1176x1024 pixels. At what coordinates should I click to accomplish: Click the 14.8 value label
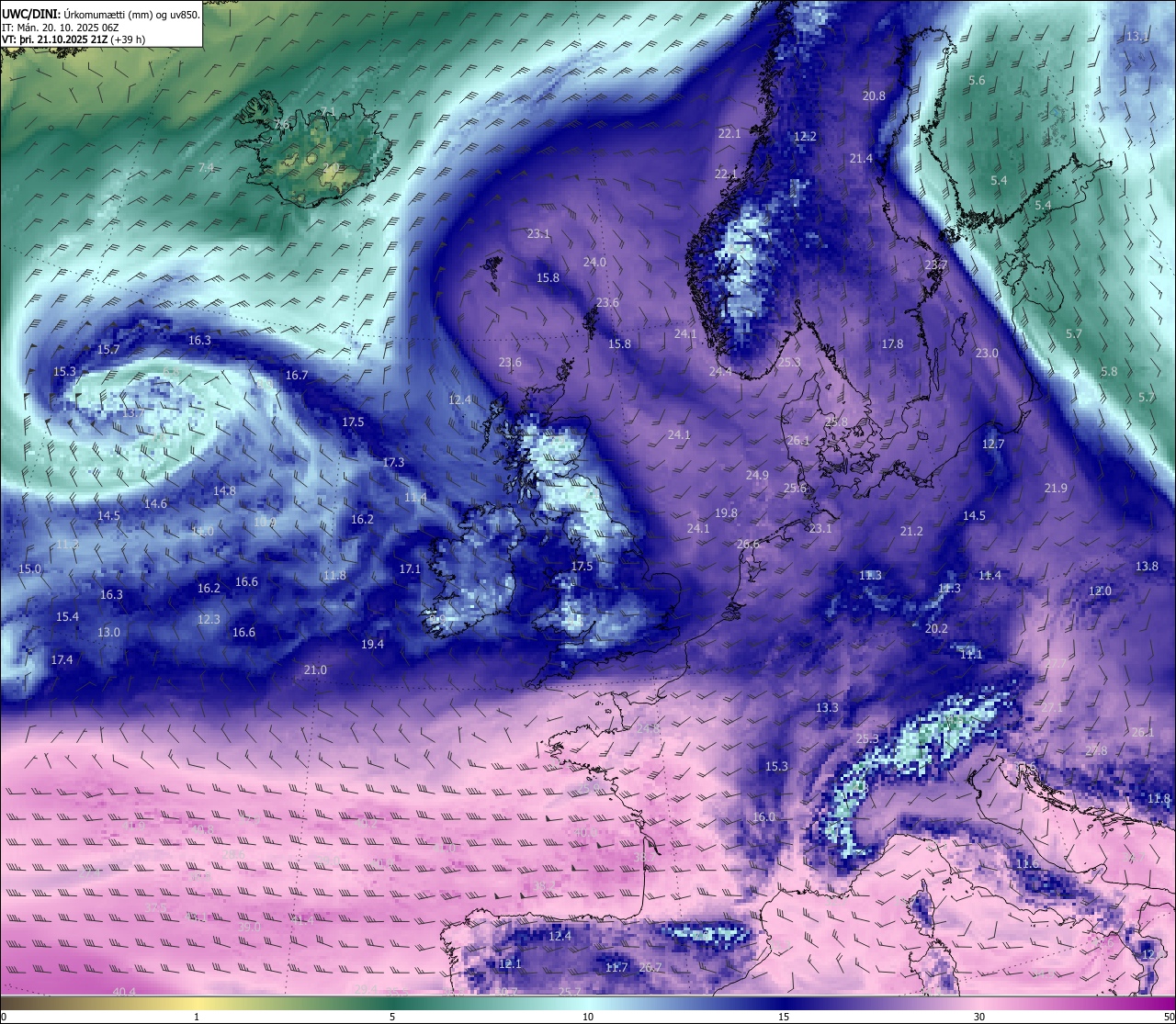pos(224,490)
